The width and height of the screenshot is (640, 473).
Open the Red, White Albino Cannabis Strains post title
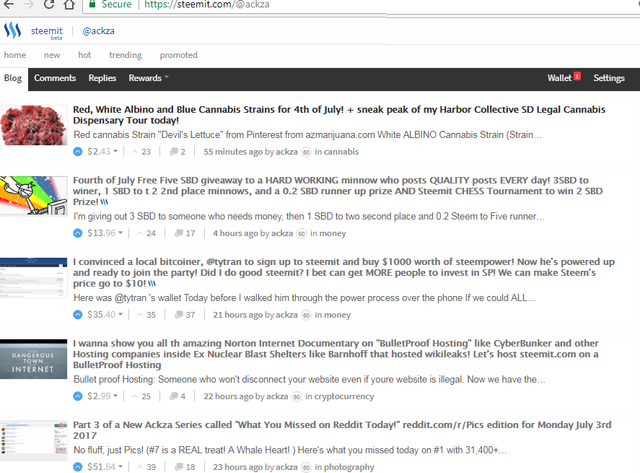click(339, 115)
